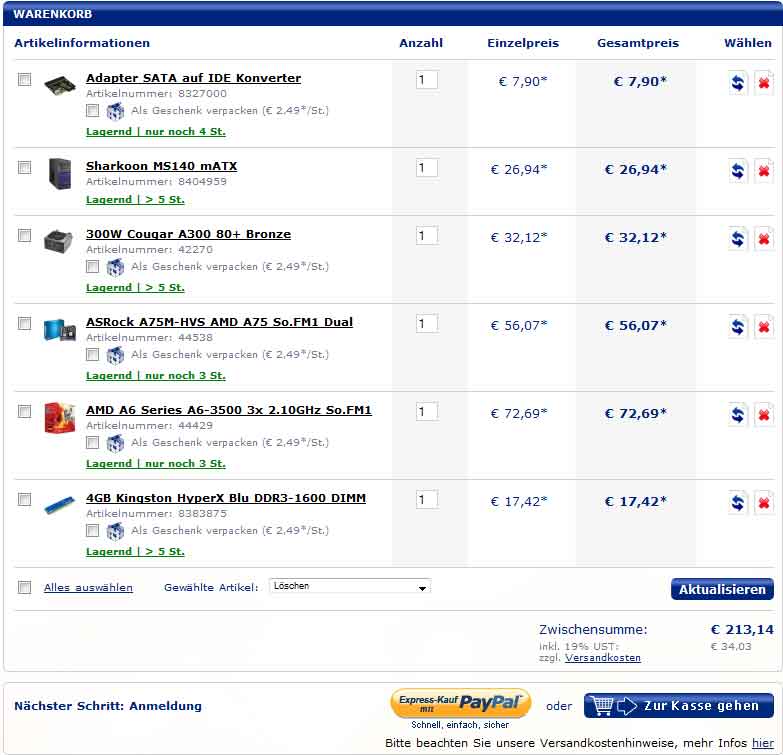
Task: Update 300W Cougar A300 row with refresh icon
Action: tap(738, 239)
